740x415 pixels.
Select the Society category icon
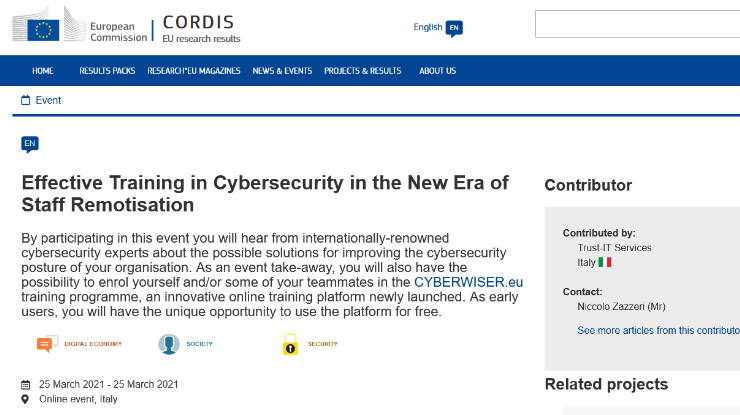click(169, 344)
